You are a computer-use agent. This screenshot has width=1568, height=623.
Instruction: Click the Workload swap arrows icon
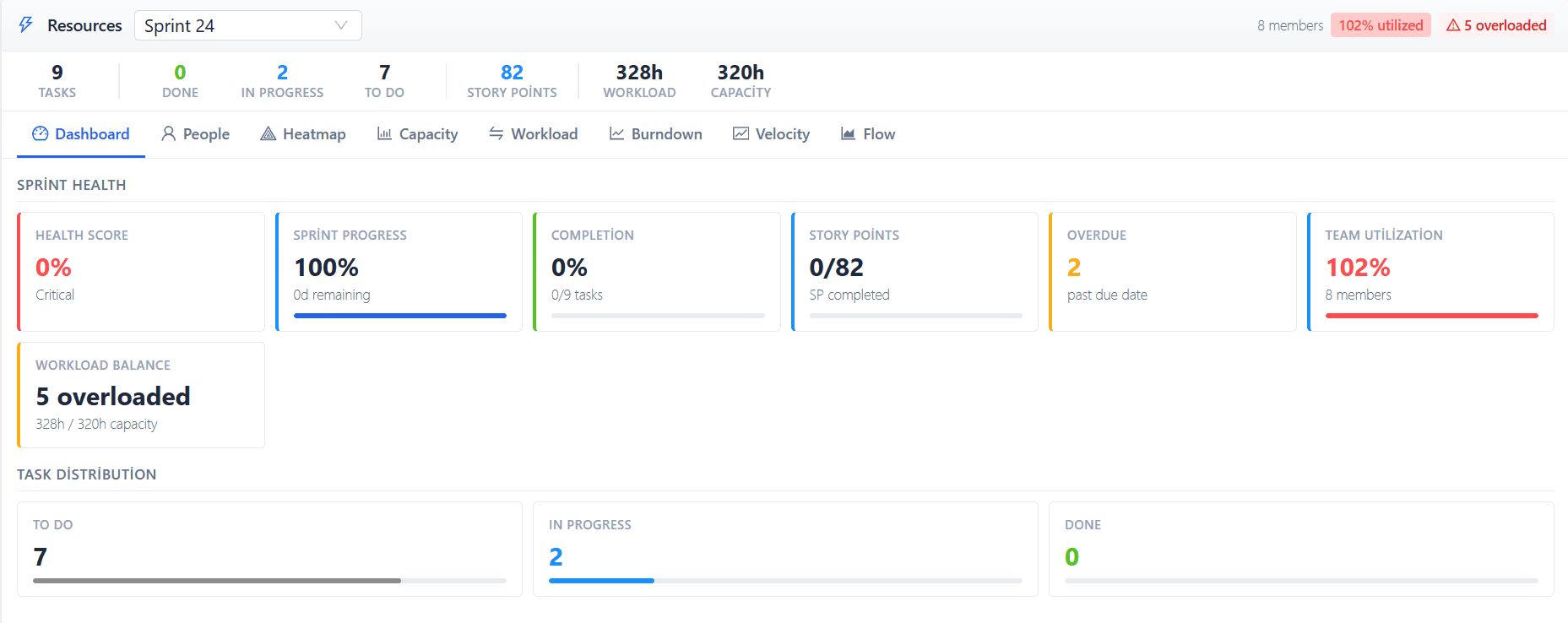(x=496, y=133)
